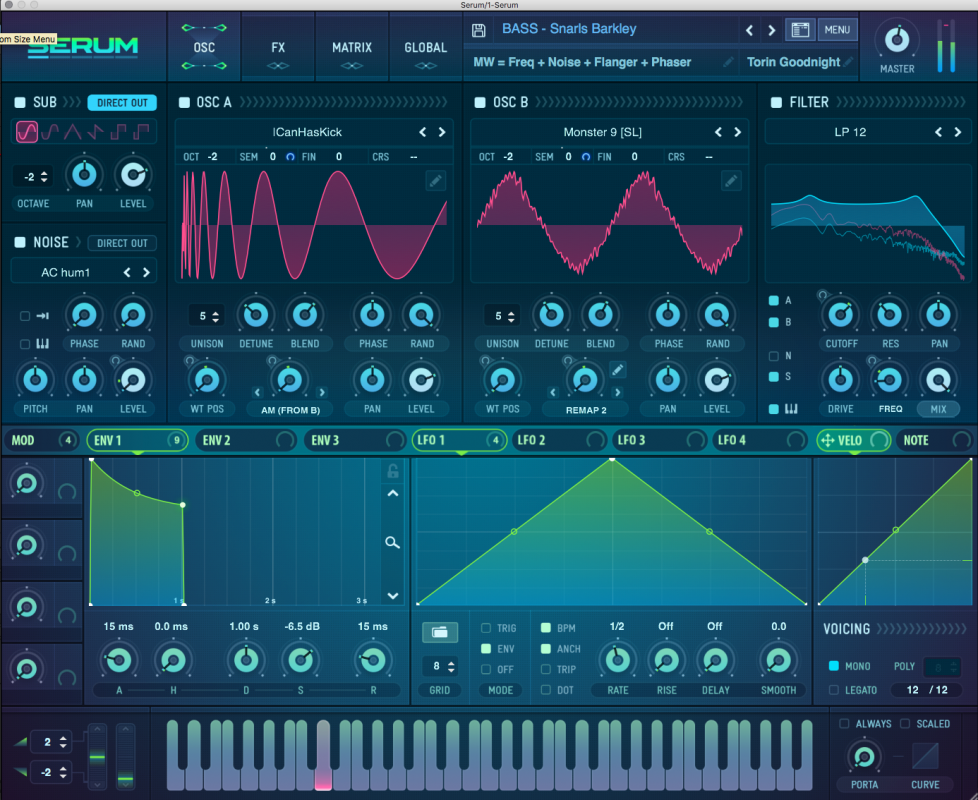Click the mod wheel slider

(x=125, y=756)
